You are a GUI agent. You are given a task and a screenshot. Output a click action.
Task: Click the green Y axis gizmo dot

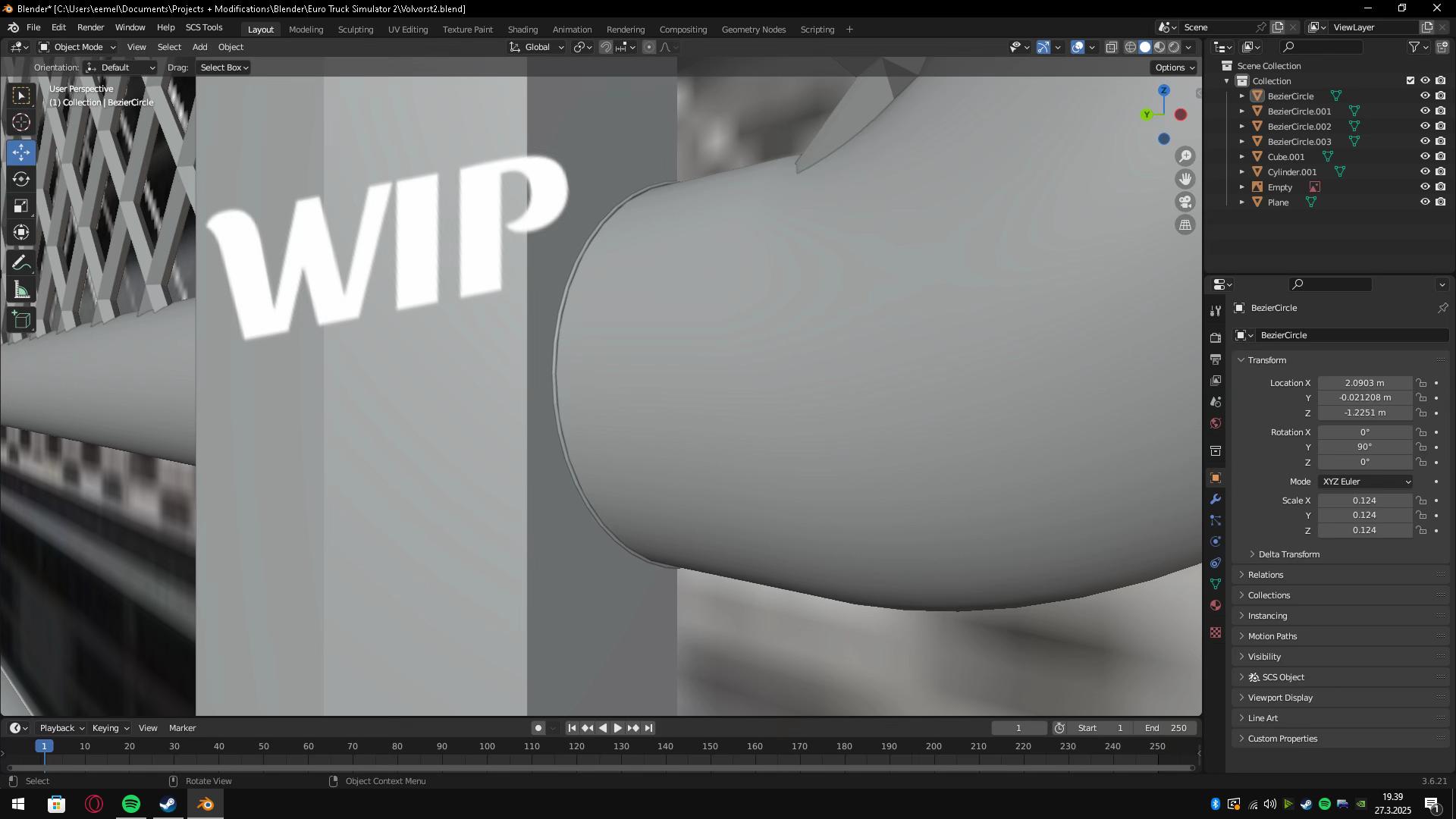[1147, 115]
